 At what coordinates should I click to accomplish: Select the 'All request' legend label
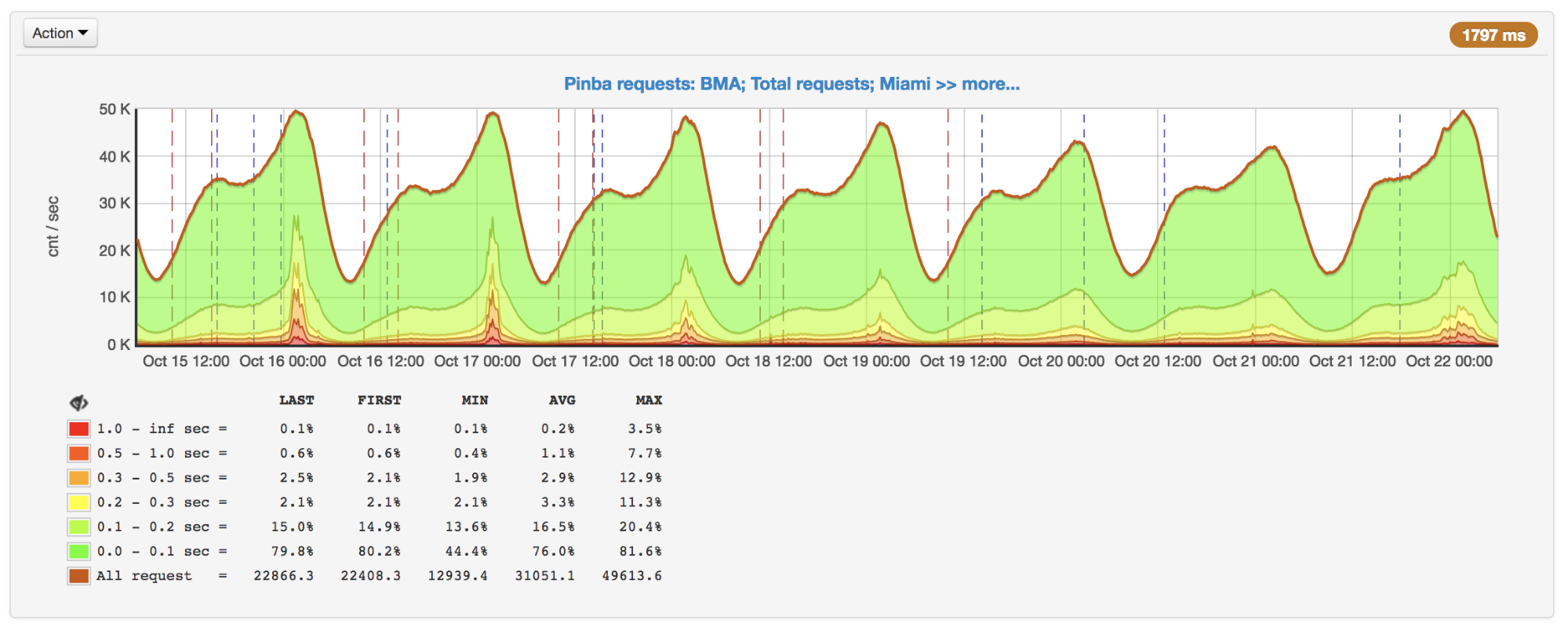click(144, 575)
